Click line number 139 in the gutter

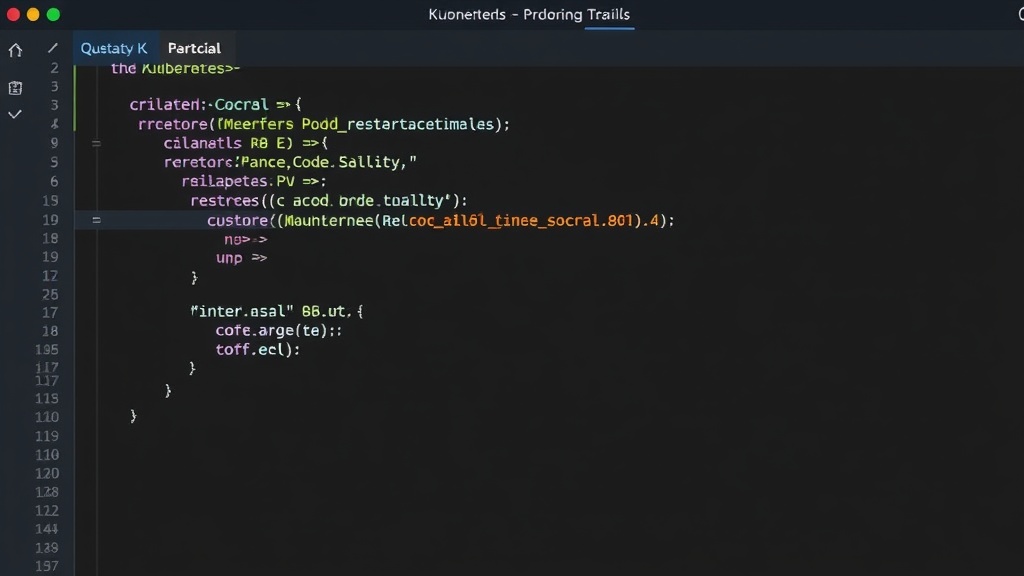pyautogui.click(x=47, y=547)
